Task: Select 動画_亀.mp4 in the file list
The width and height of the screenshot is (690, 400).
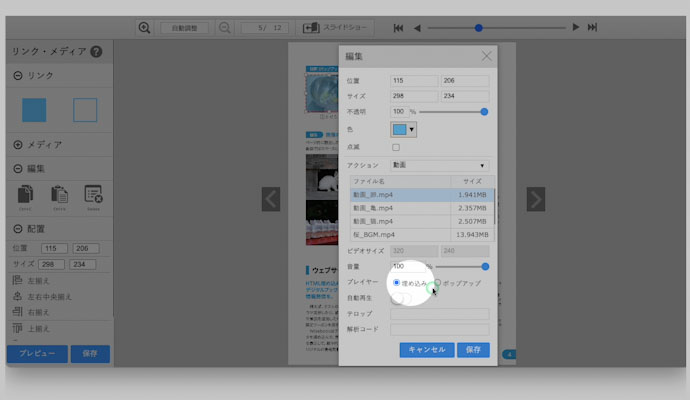Action: click(420, 209)
